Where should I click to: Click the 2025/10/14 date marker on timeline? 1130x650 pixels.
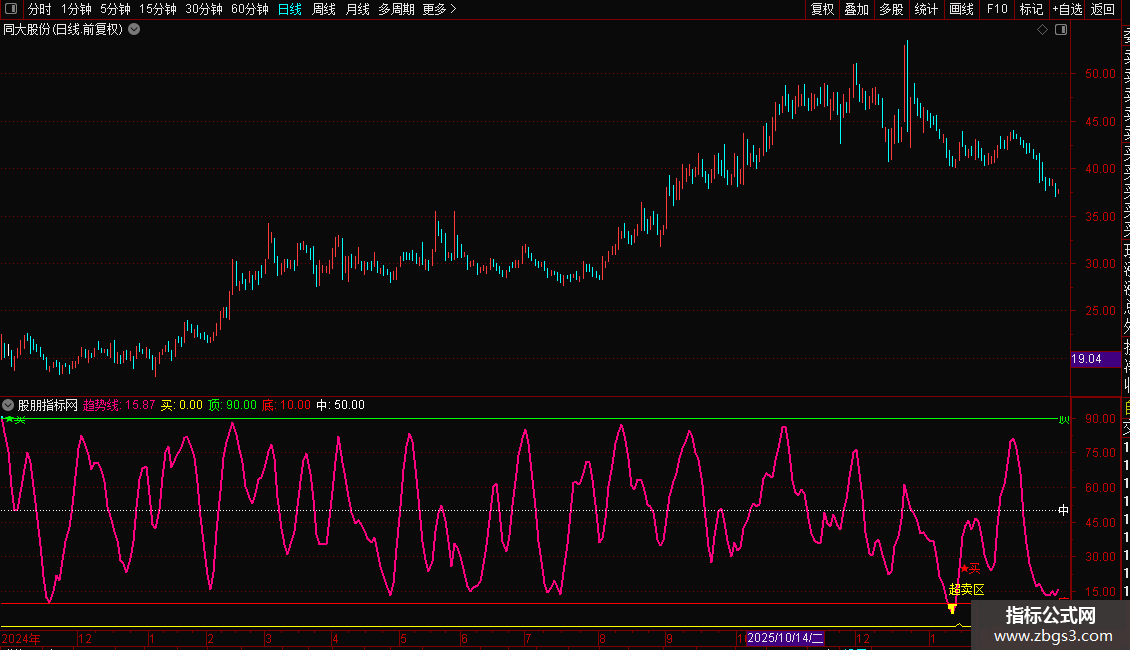(x=785, y=637)
